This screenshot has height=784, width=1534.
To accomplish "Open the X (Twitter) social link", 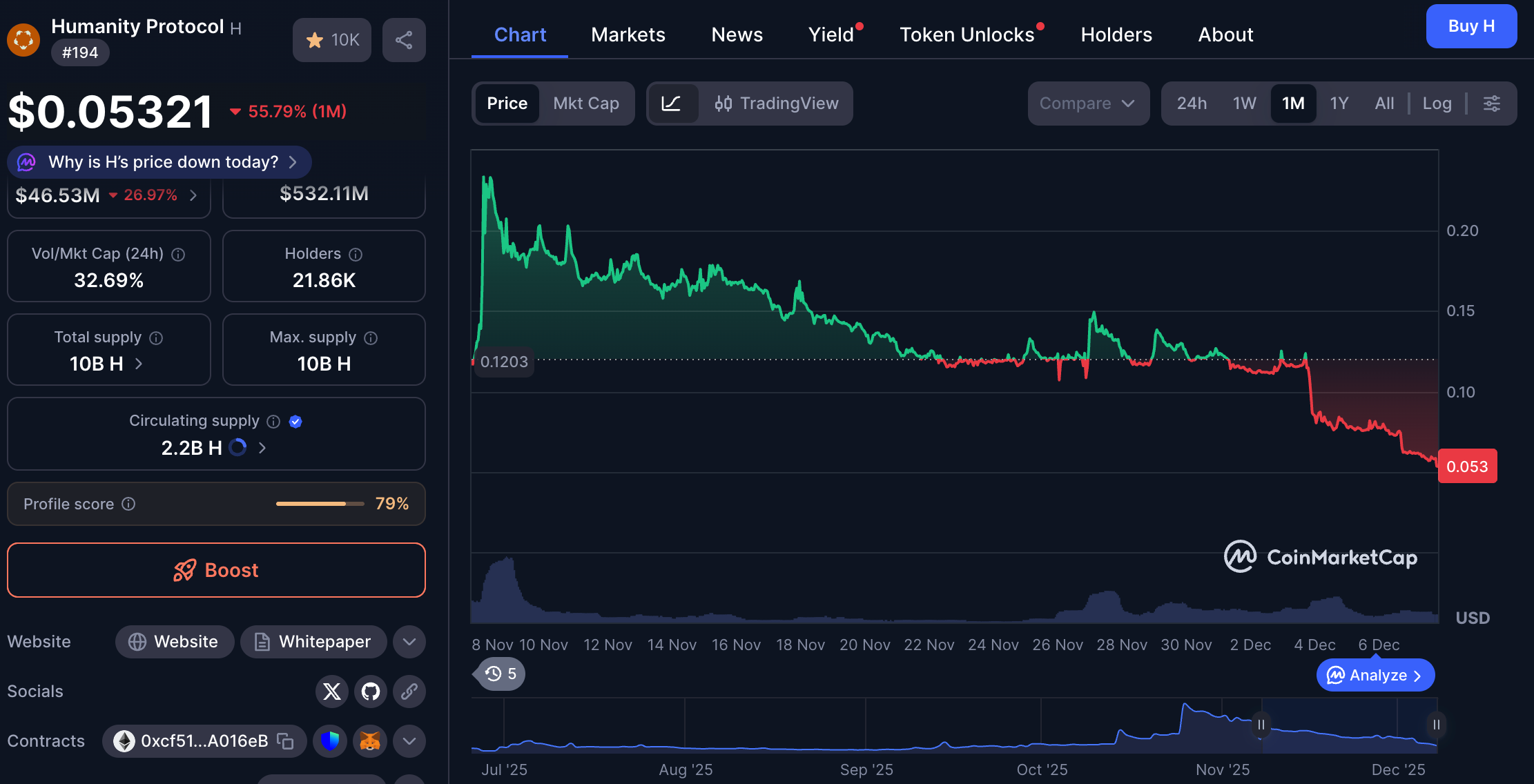I will (x=332, y=692).
